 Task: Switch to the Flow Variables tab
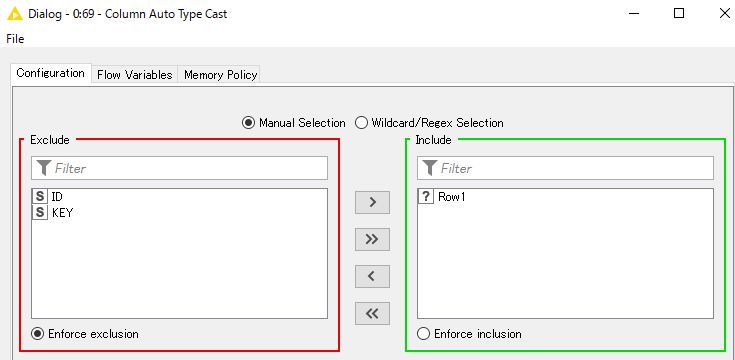135,75
